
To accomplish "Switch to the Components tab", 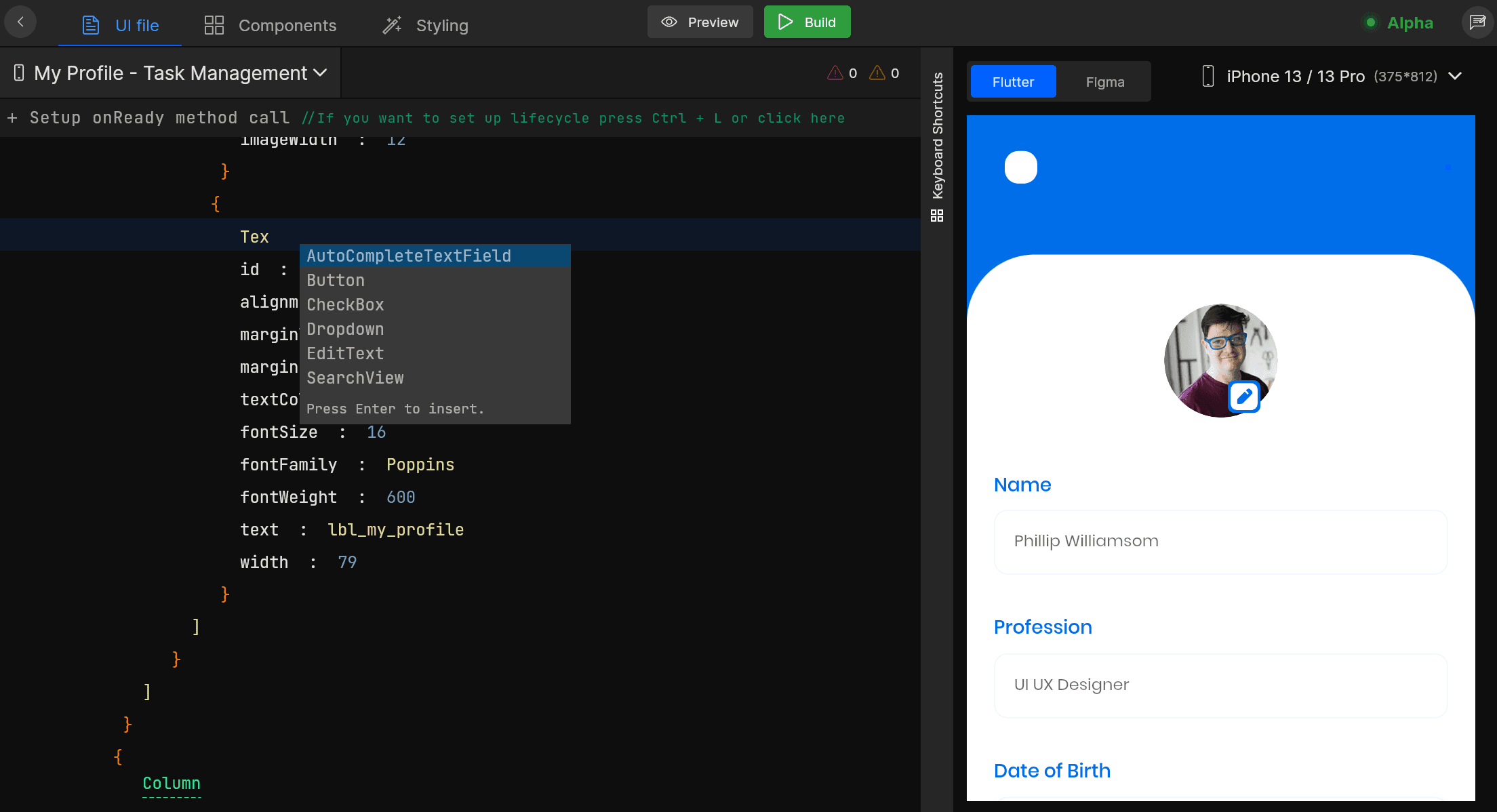I will [270, 25].
